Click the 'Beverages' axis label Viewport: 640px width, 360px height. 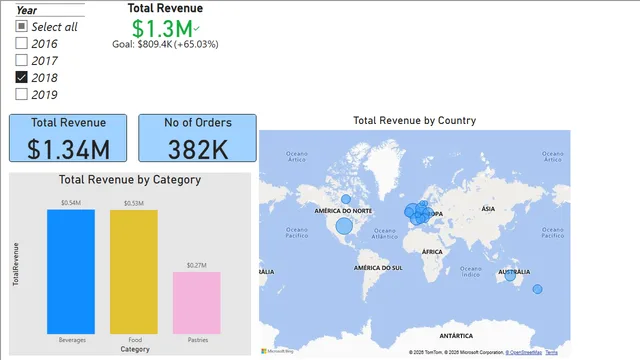click(72, 340)
